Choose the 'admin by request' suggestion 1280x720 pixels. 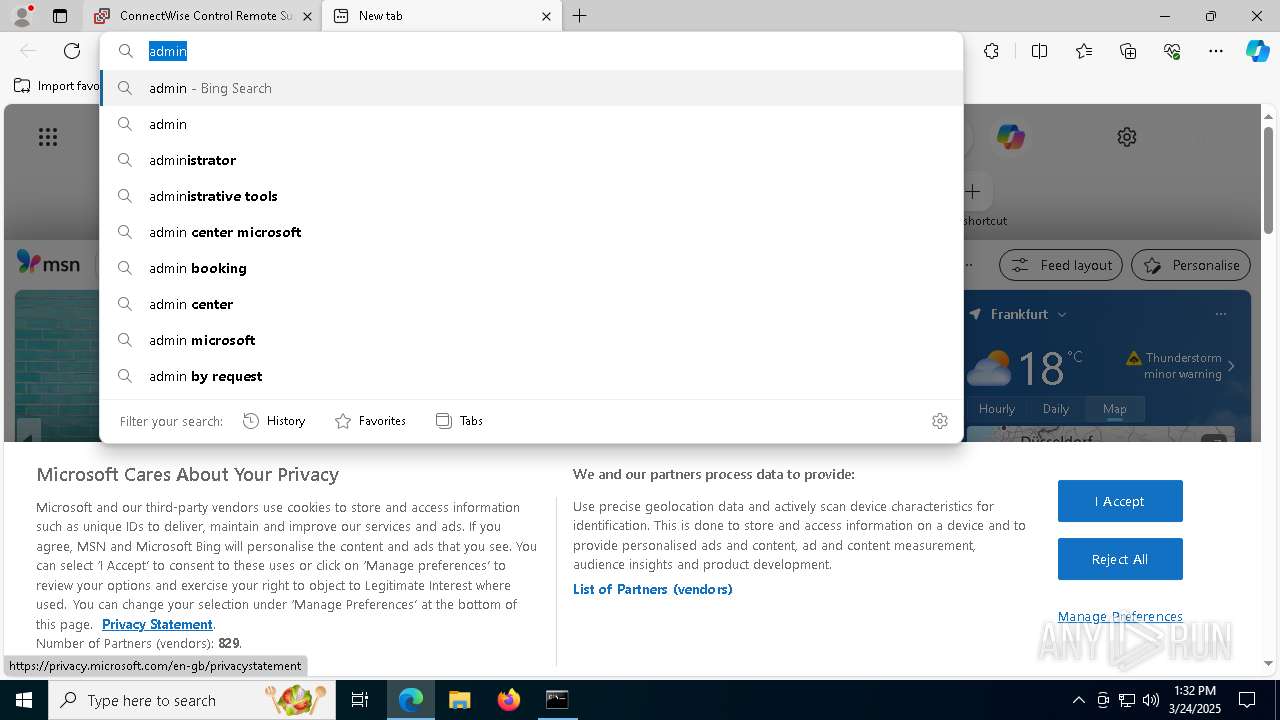point(531,376)
